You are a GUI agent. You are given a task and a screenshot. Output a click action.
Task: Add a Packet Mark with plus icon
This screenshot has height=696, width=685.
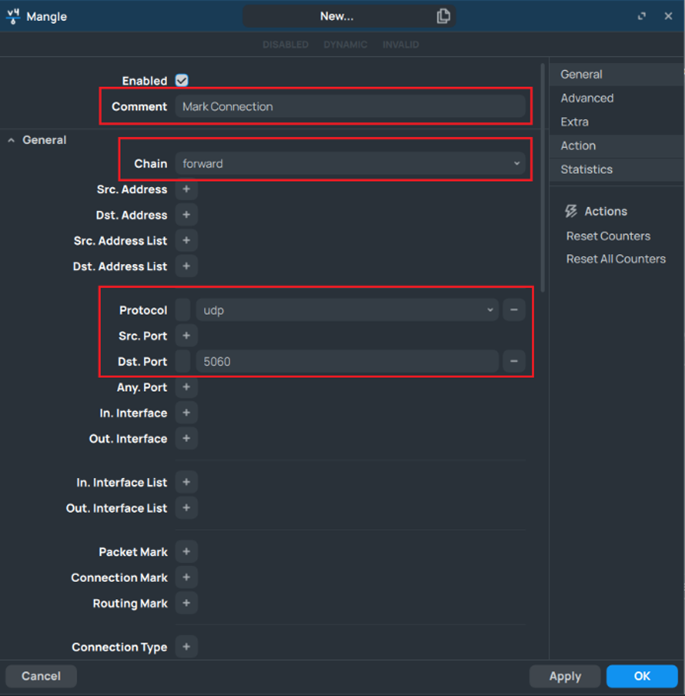pos(186,552)
